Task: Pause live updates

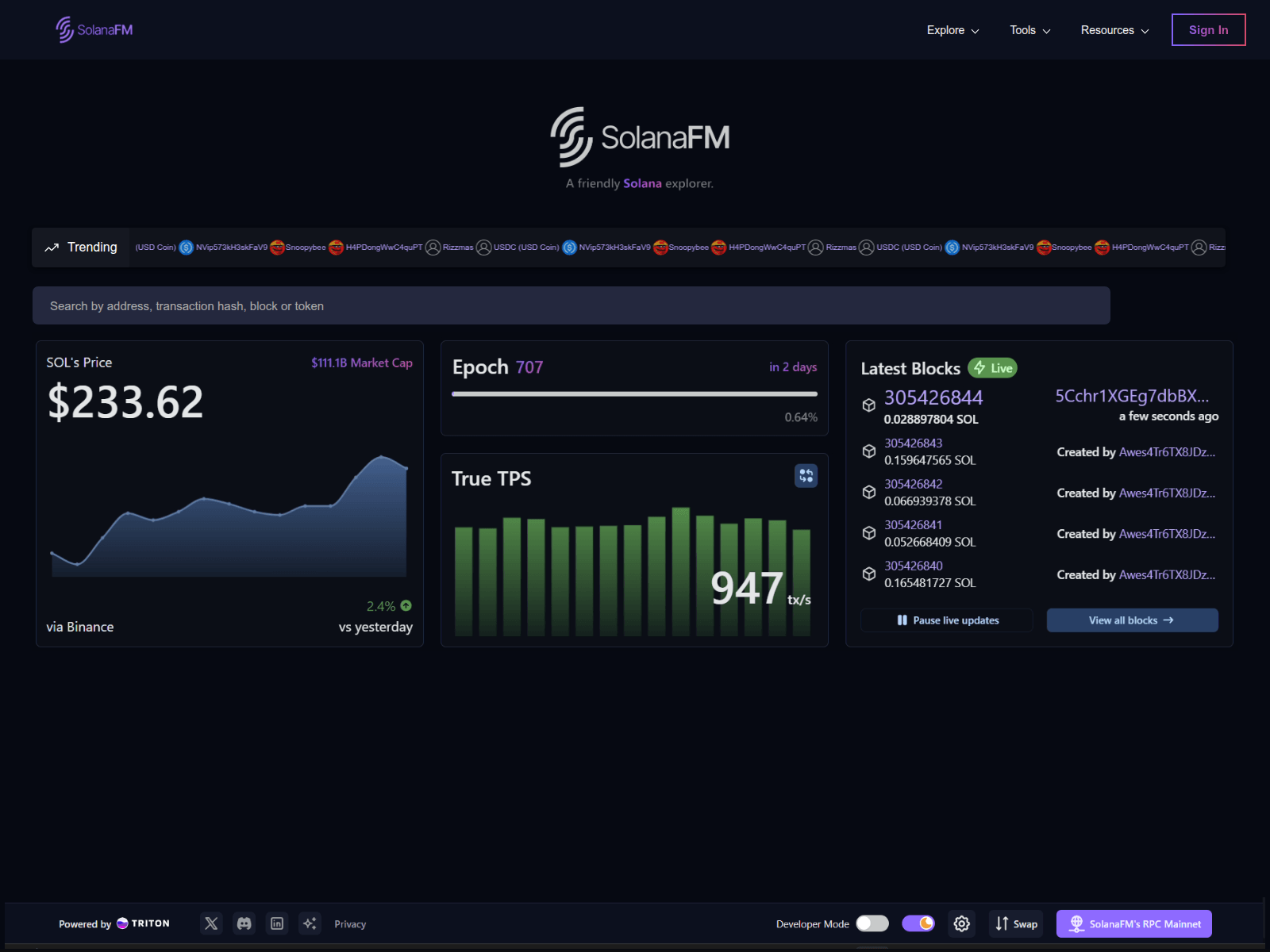Action: click(x=947, y=620)
